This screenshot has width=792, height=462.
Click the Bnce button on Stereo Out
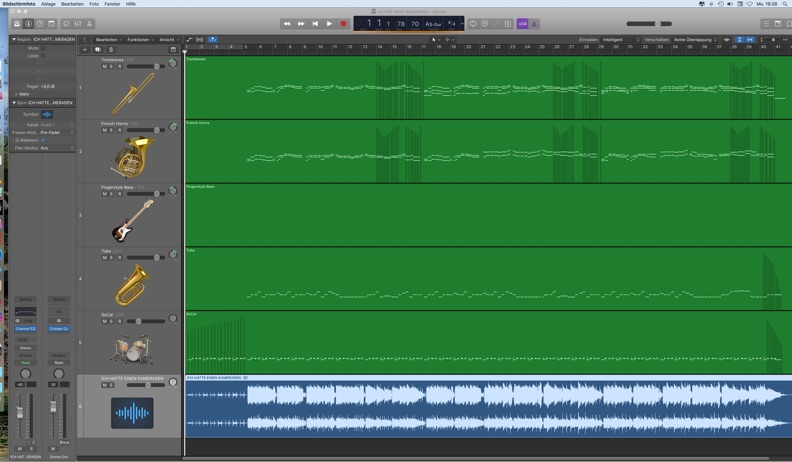[64, 442]
